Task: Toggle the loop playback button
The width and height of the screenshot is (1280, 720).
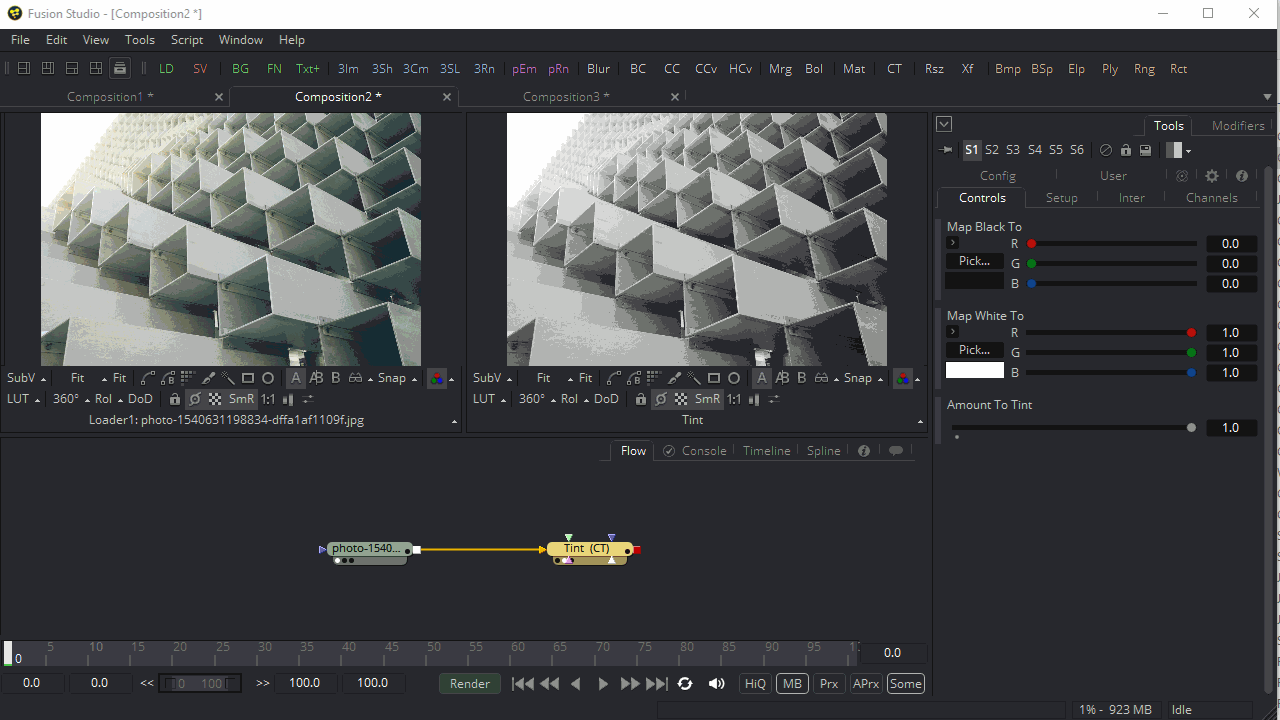Action: [685, 684]
